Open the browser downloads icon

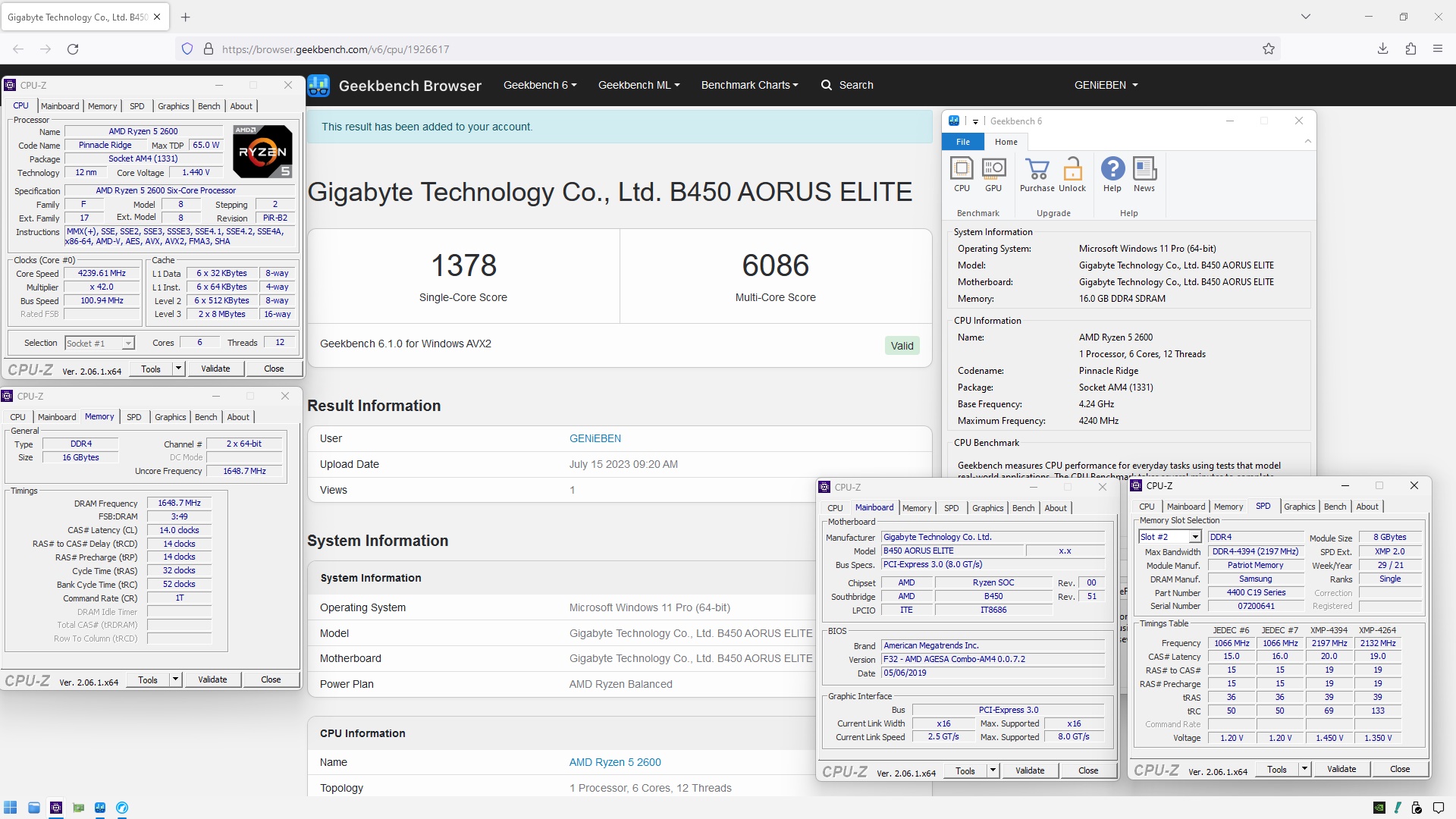coord(1383,49)
